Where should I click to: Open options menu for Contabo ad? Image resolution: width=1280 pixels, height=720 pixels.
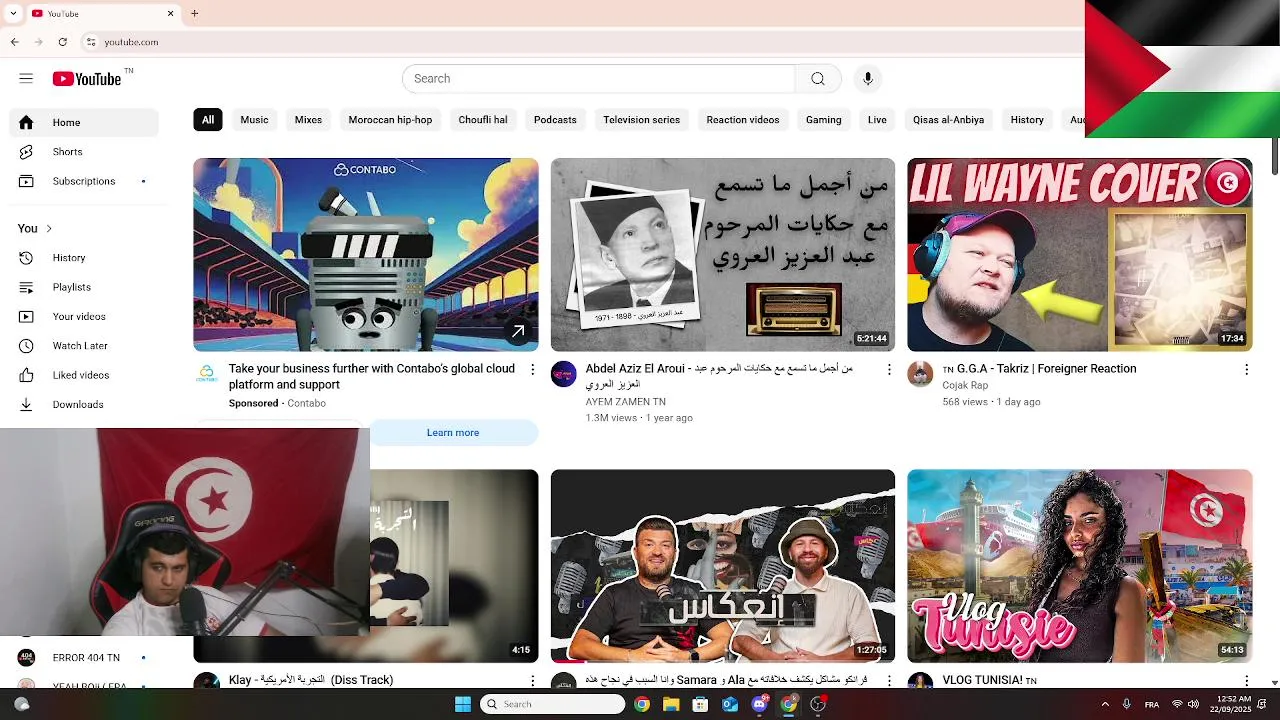(x=532, y=370)
